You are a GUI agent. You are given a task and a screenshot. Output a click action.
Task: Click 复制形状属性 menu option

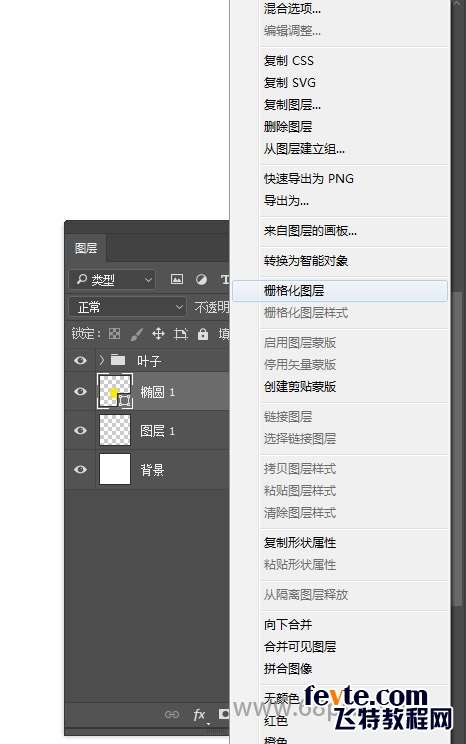pos(300,543)
